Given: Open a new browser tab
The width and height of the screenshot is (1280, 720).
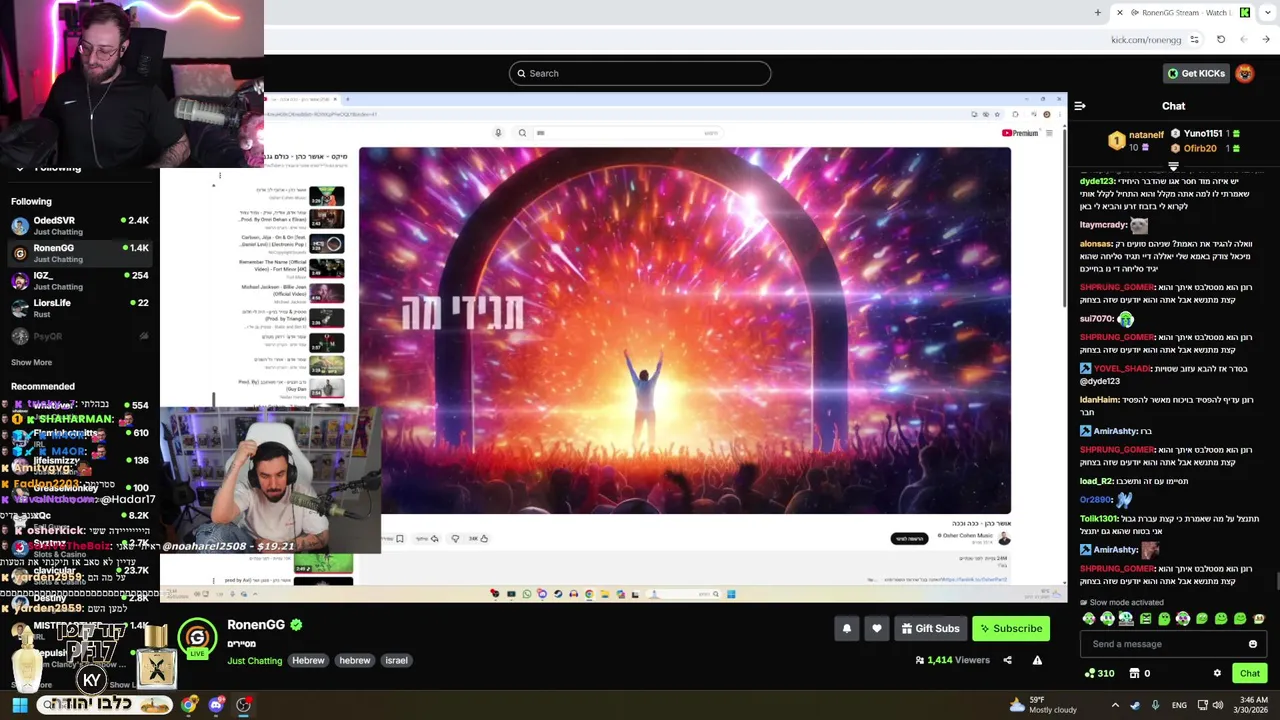Looking at the screenshot, I should coord(1098,12).
